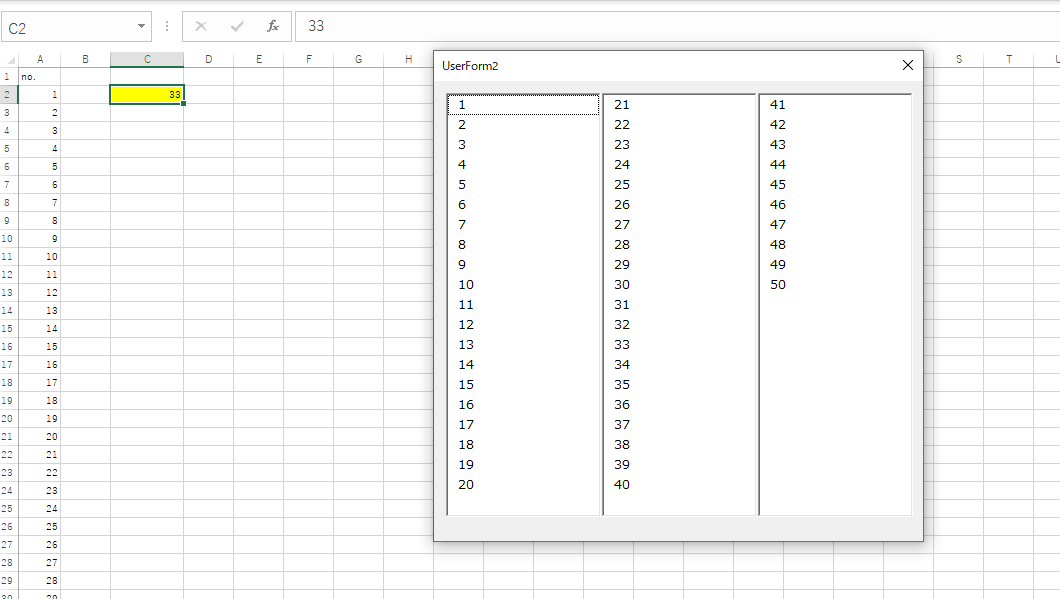Image resolution: width=1060 pixels, height=599 pixels.
Task: Click cell A29 containing 28
Action: pyautogui.click(x=39, y=580)
